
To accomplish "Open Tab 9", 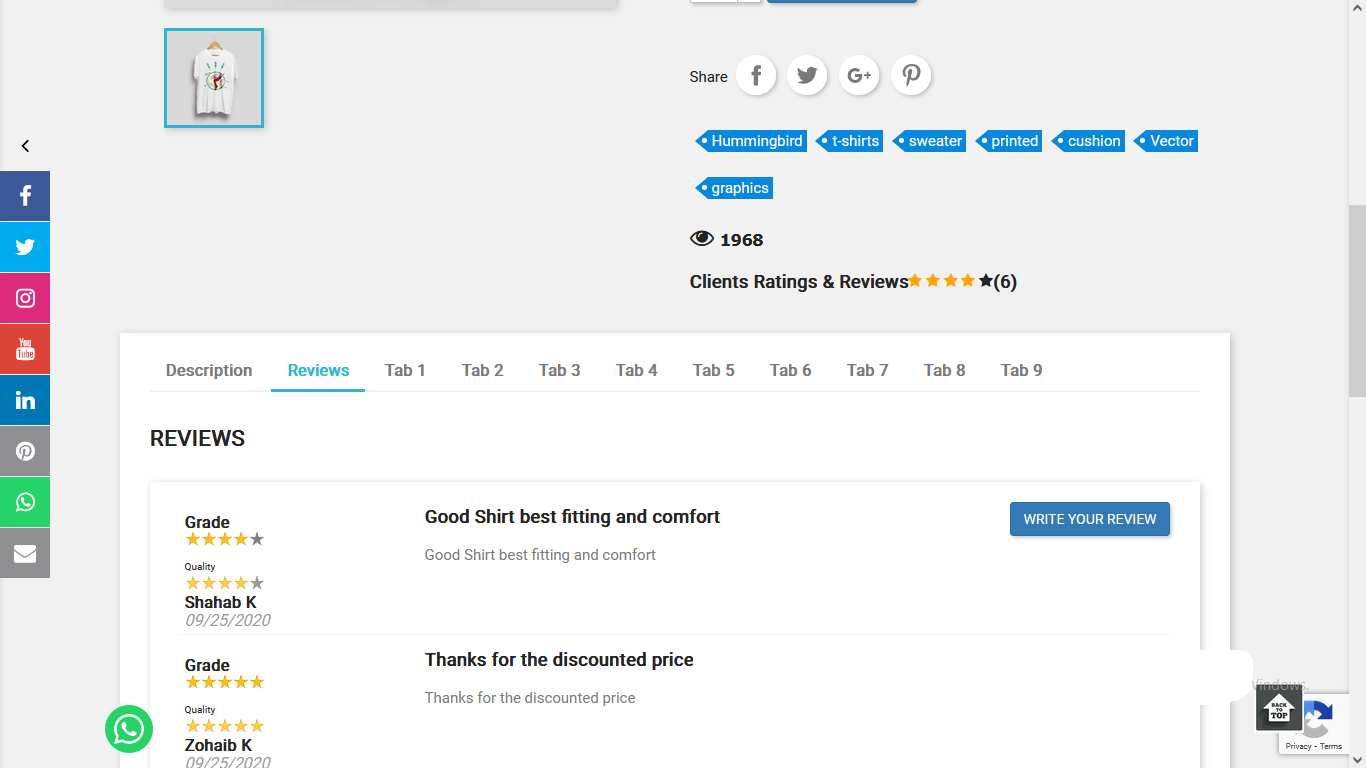I will click(x=1021, y=370).
